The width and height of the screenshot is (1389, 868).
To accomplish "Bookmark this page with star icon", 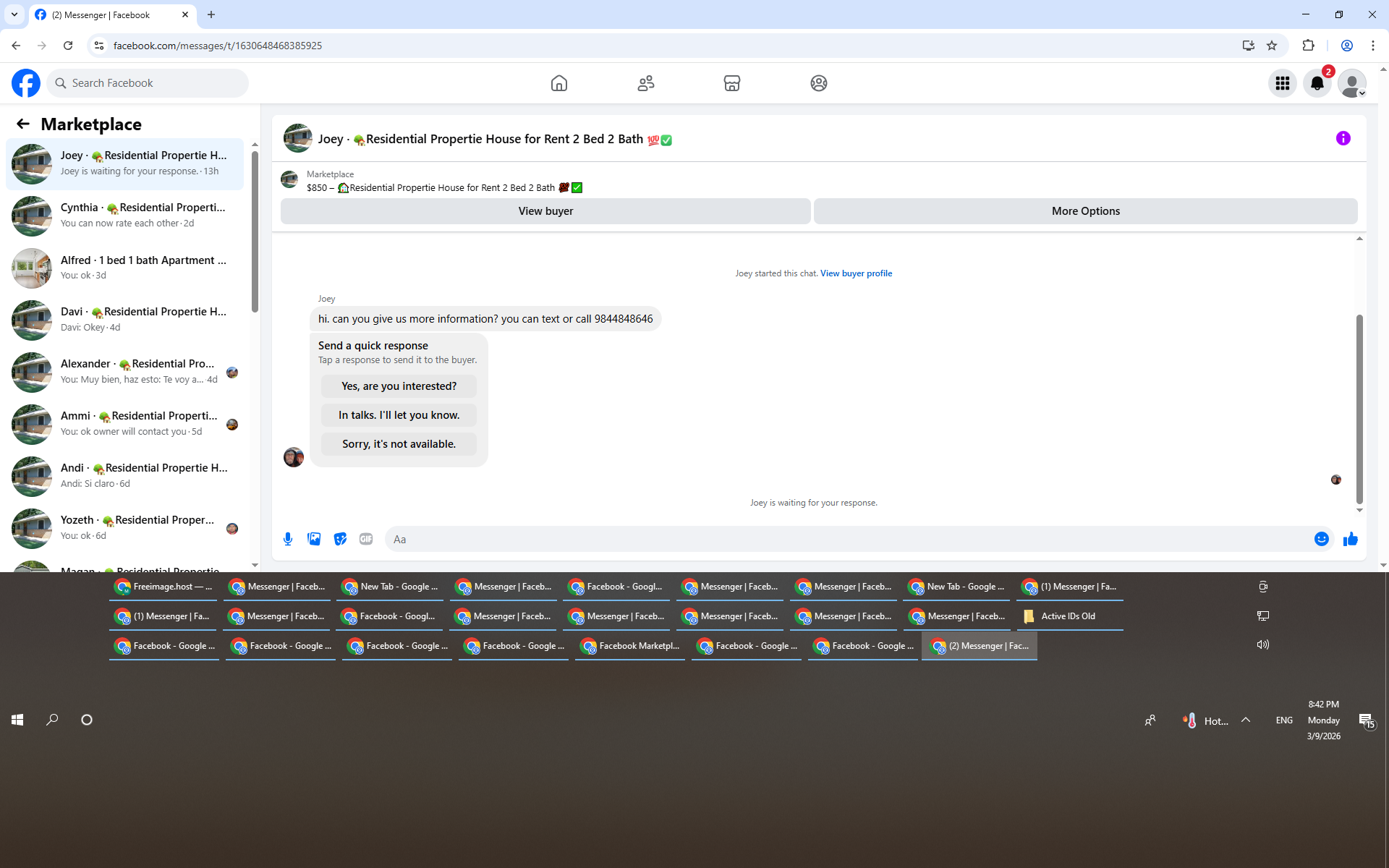I will [x=1272, y=46].
